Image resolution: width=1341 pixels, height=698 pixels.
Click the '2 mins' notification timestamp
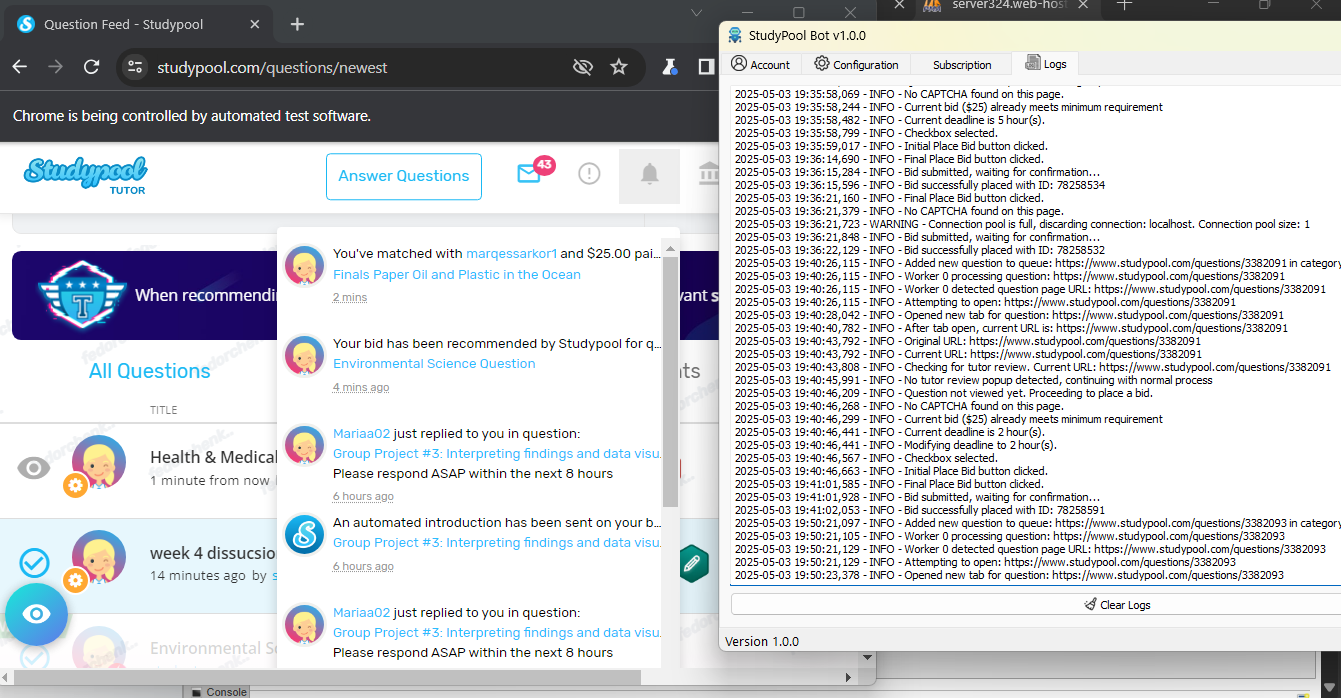point(350,298)
